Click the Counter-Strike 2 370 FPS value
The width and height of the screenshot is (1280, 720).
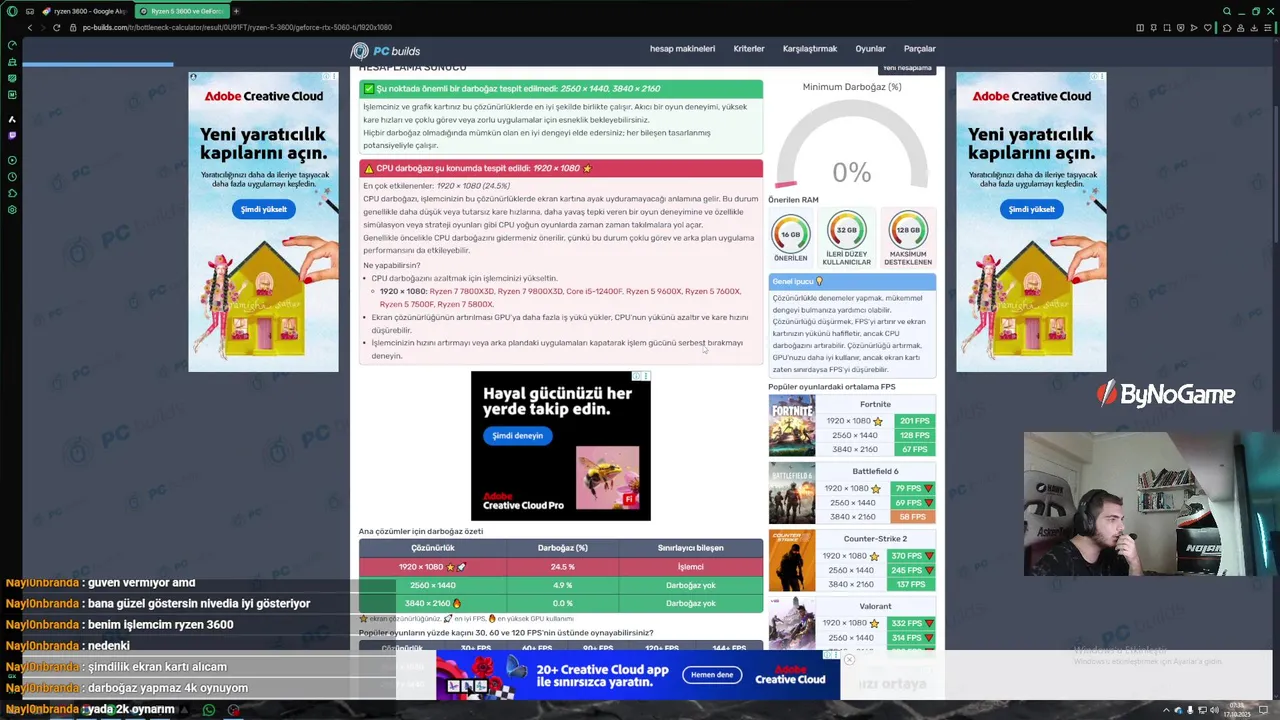point(911,556)
